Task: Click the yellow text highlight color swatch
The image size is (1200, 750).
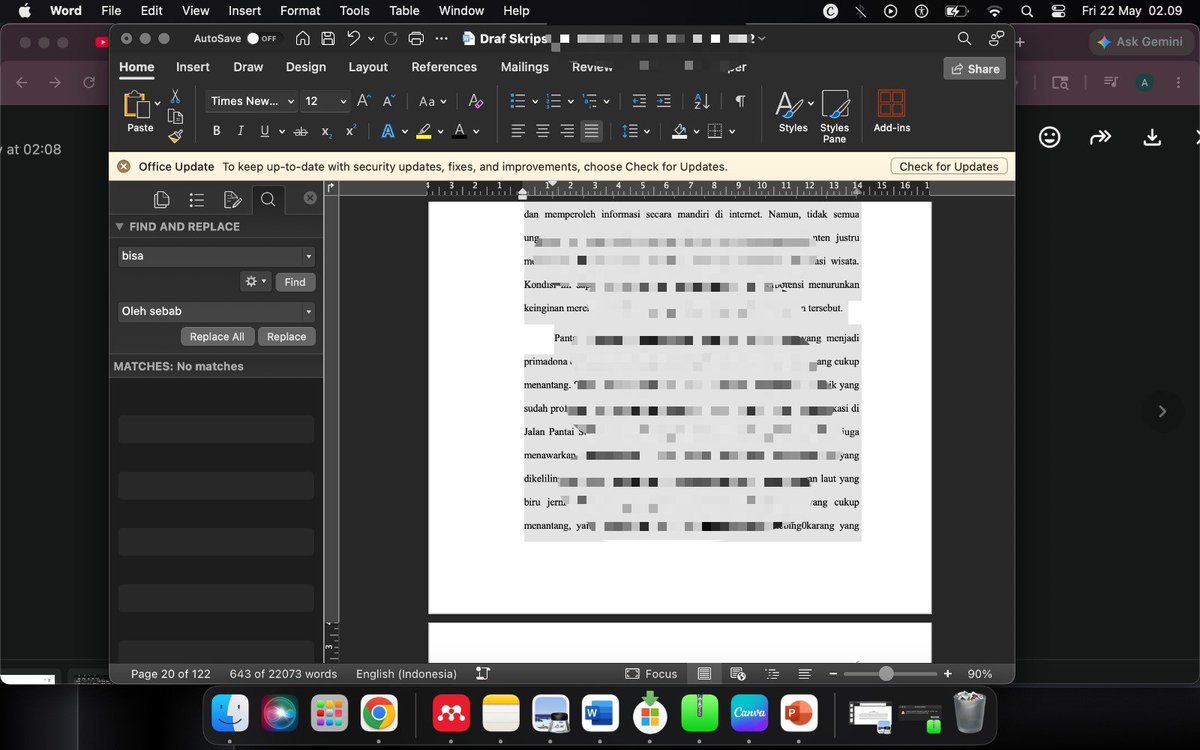Action: pyautogui.click(x=424, y=131)
